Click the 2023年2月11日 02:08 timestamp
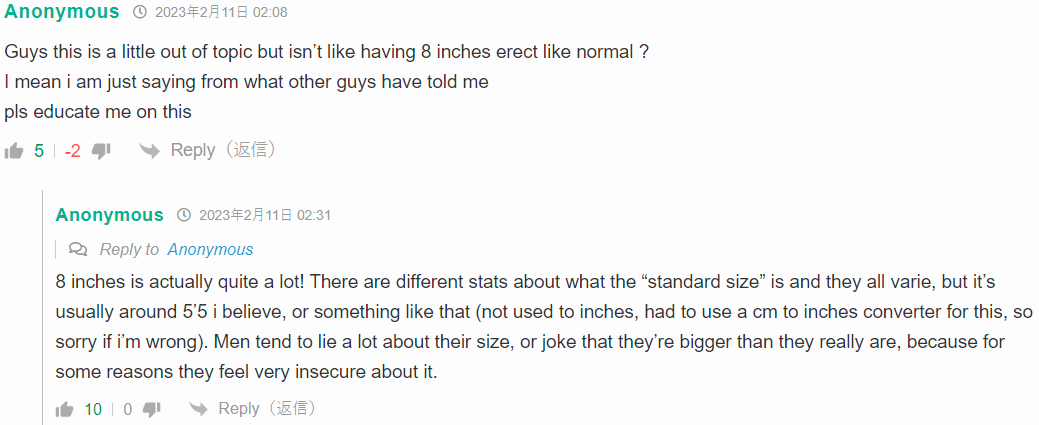 click(221, 12)
